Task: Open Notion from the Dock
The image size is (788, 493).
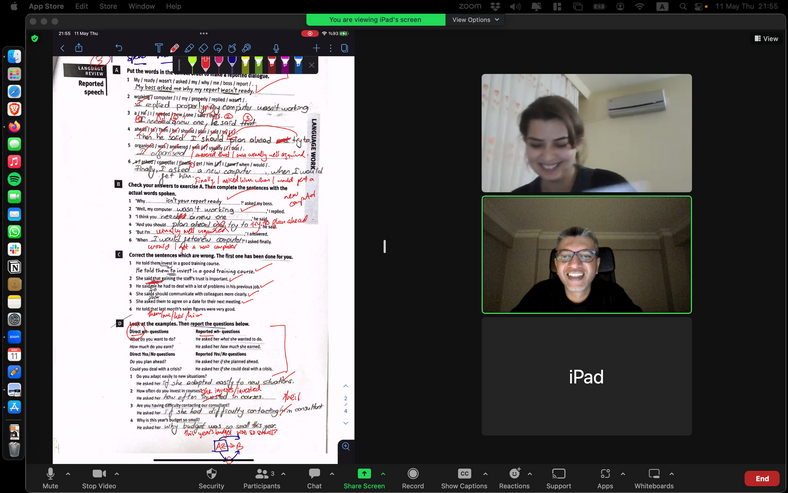Action: point(14,267)
